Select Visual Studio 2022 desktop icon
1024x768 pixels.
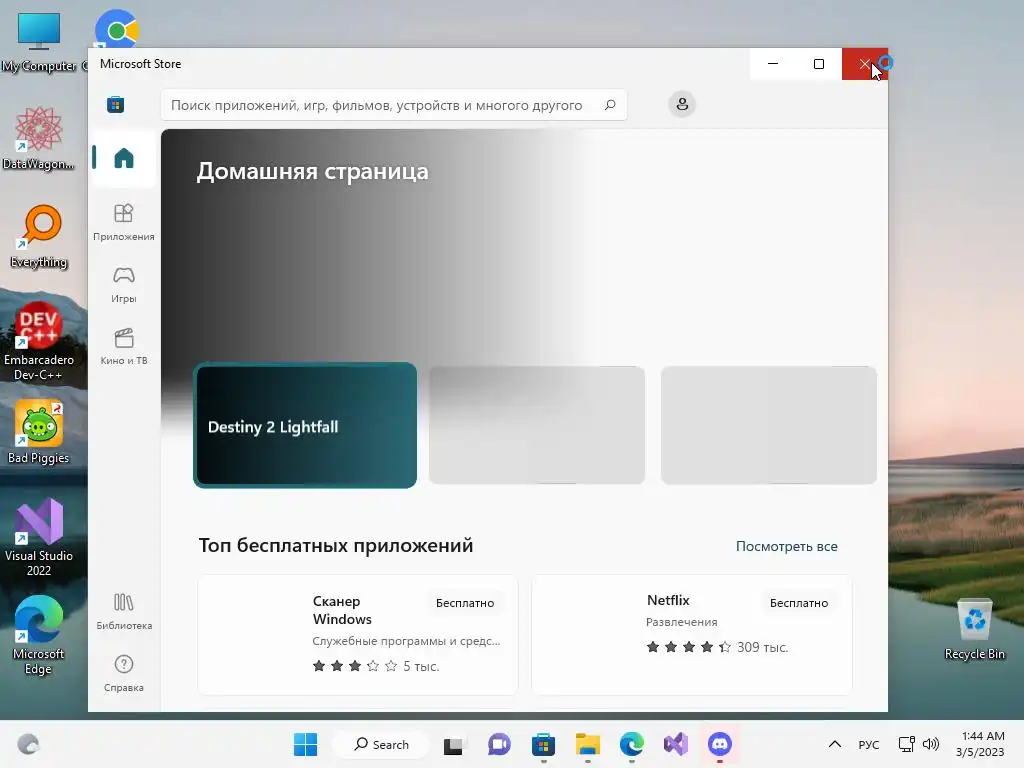pos(39,537)
